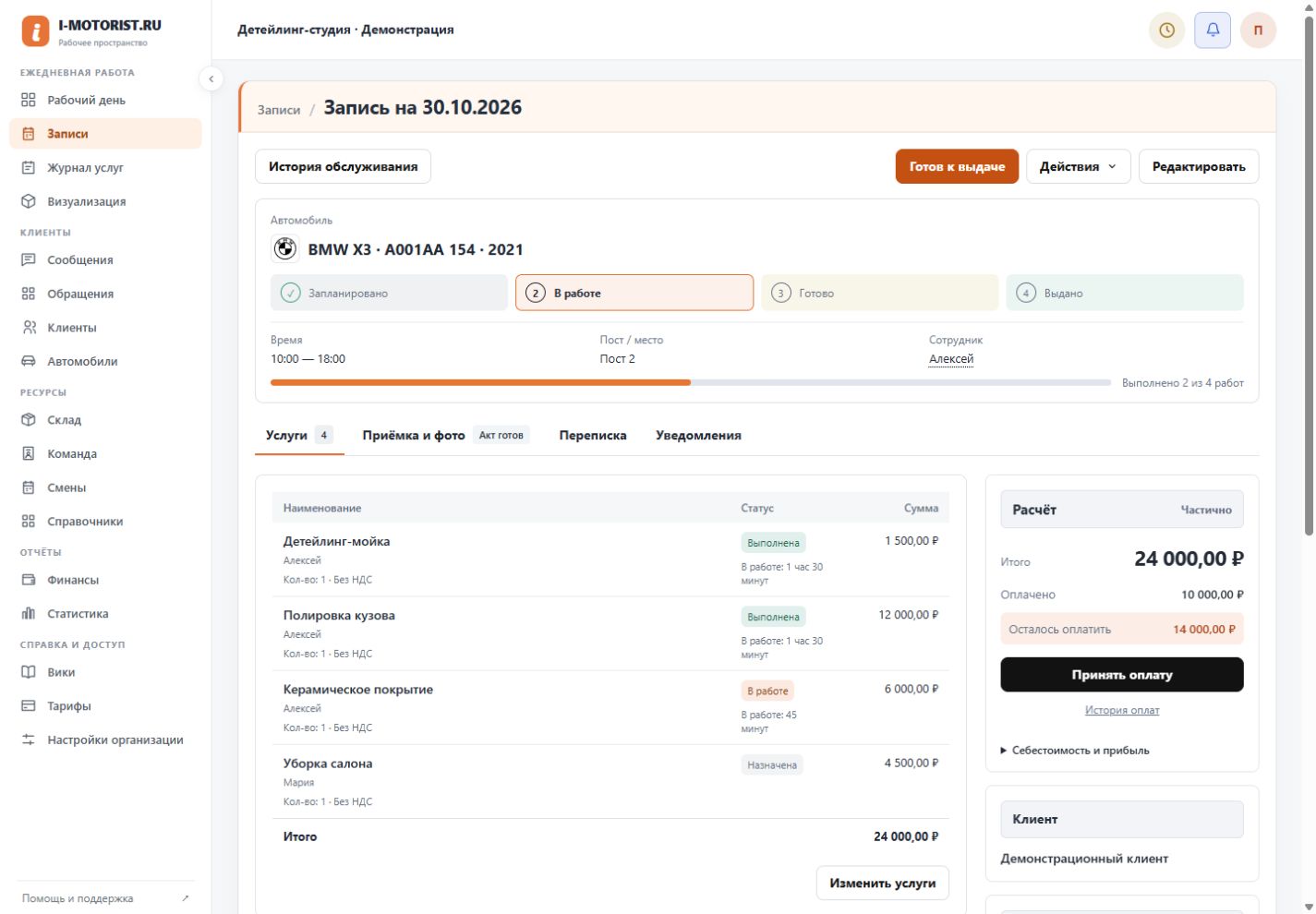
Task: Select the Выдано status step
Action: [1125, 293]
